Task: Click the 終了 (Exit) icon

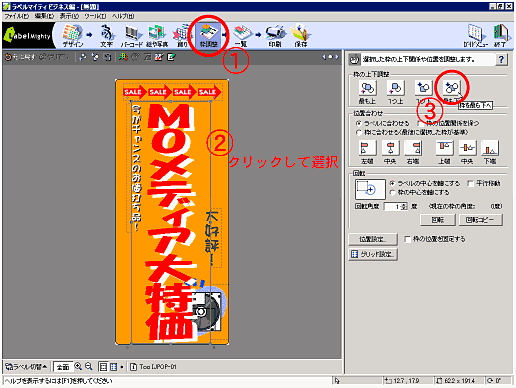Action: coord(500,36)
